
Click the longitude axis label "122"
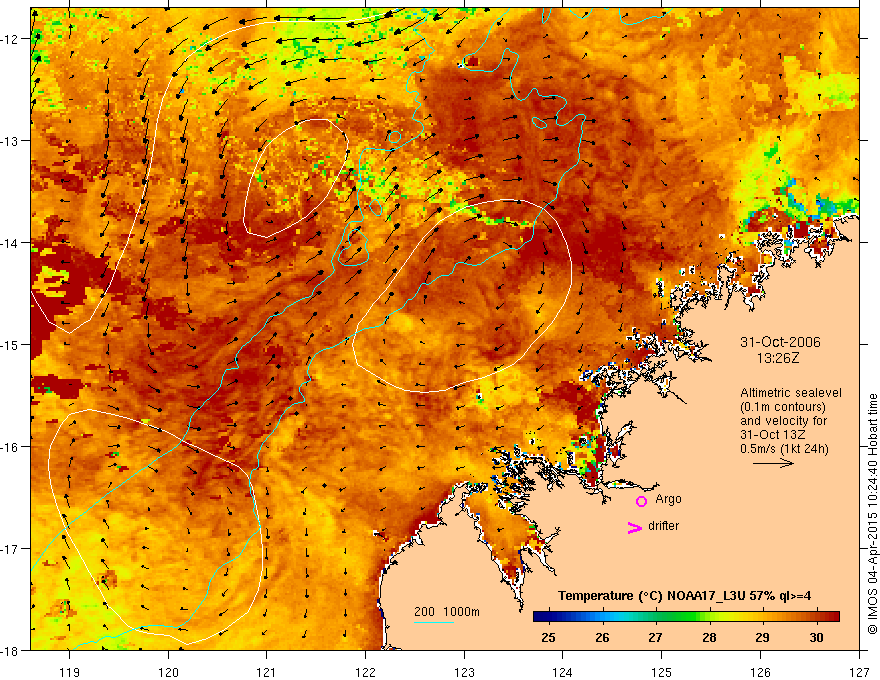[365, 672]
